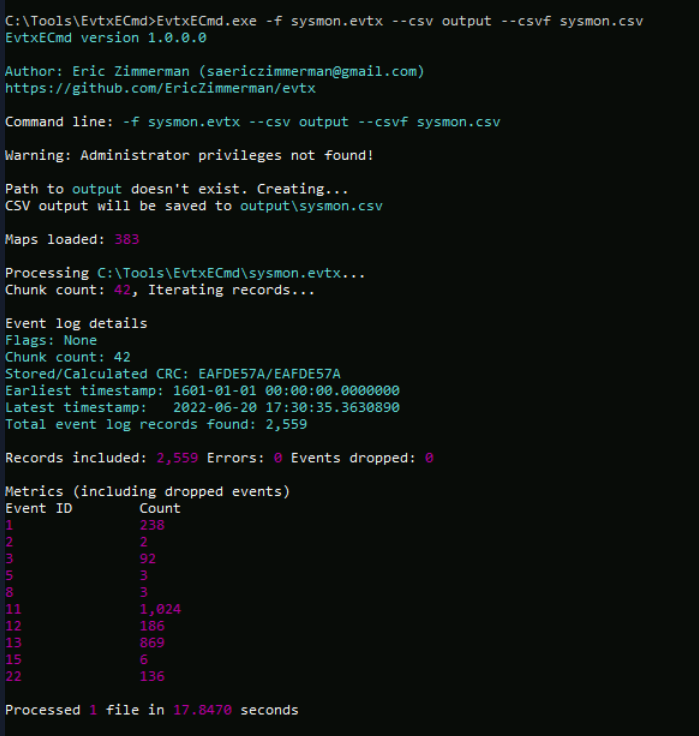
Task: Click the 'Command line: -f sysmon.evtx' line
Action: (253, 122)
